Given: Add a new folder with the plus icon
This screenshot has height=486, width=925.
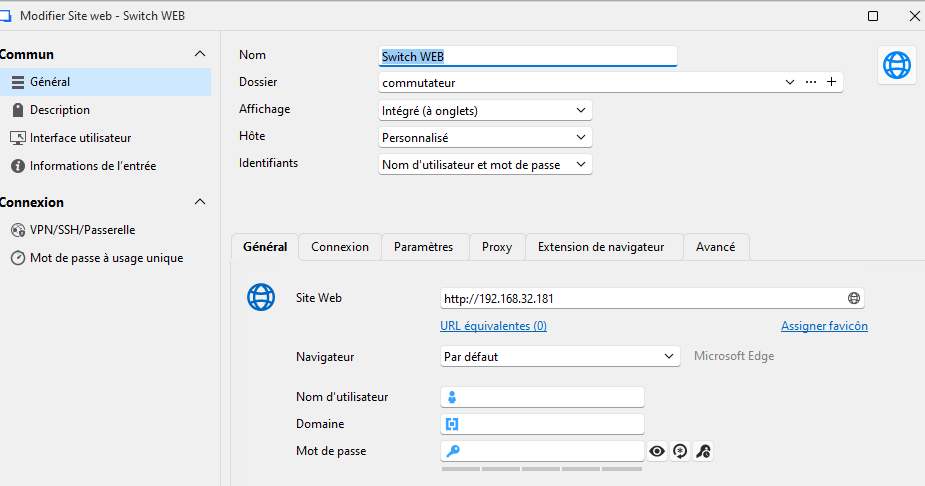Looking at the screenshot, I should click(x=831, y=82).
